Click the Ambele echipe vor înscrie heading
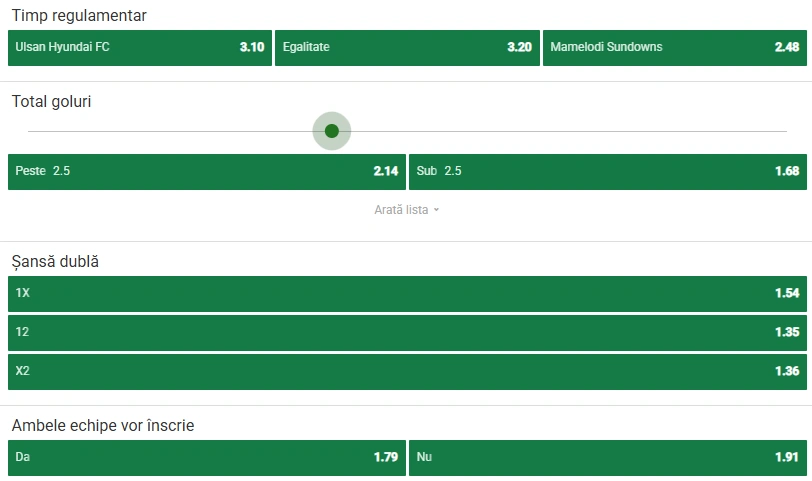 103,425
